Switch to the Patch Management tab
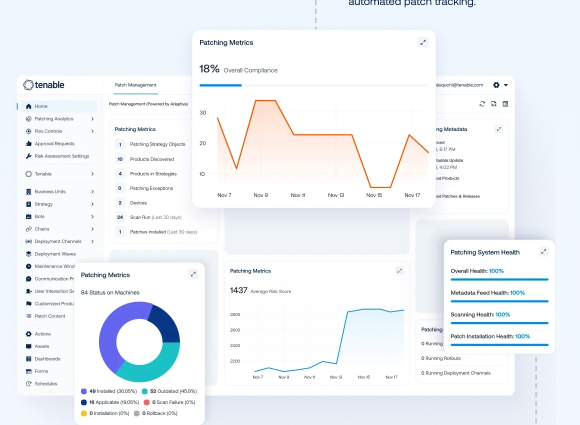 [135, 85]
